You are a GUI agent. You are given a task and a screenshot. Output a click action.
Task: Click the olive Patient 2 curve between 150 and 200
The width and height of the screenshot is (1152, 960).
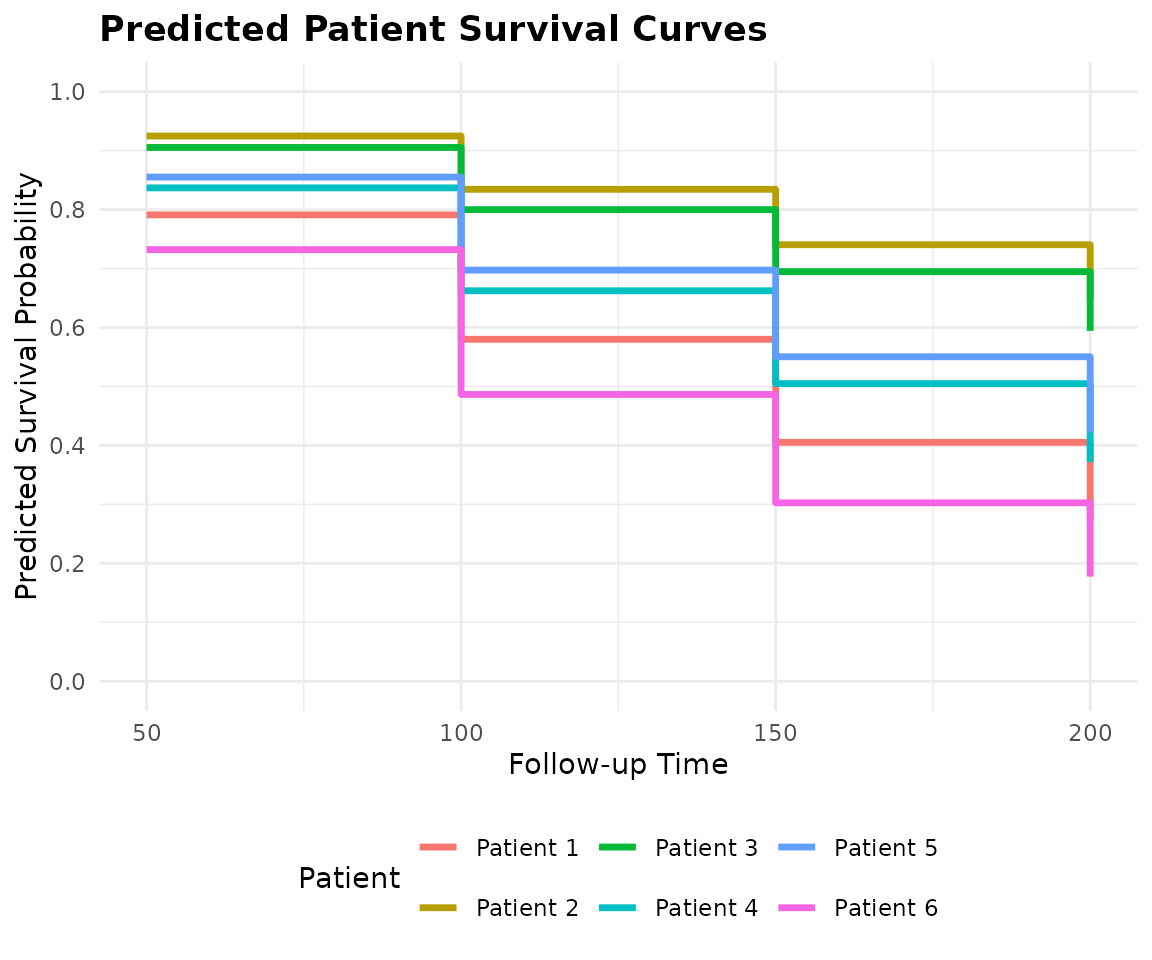(x=932, y=245)
